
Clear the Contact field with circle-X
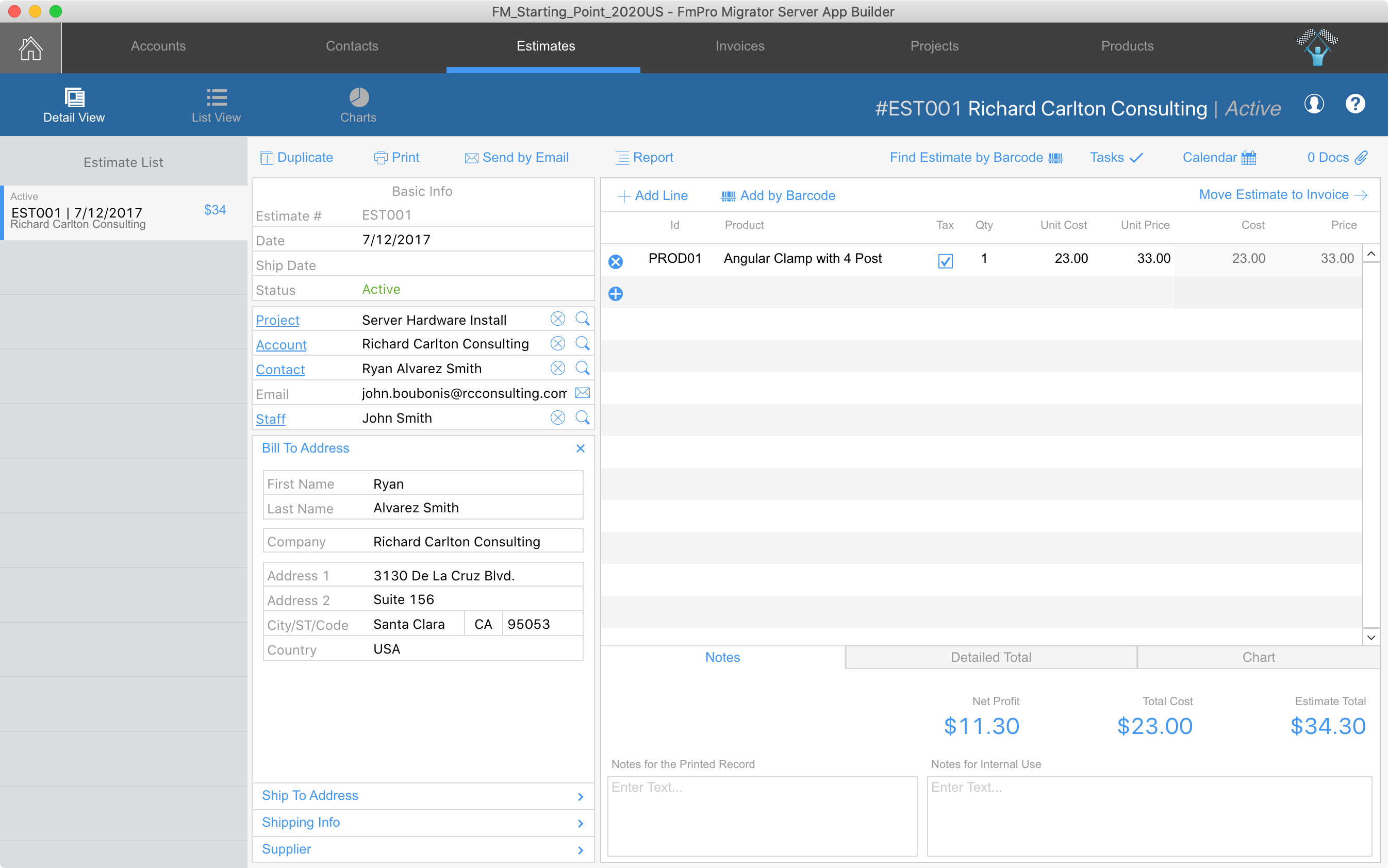click(557, 368)
